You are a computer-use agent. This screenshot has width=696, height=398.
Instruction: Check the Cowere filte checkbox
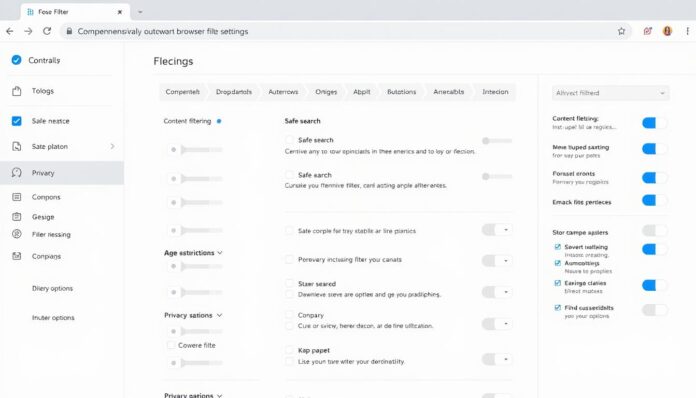pos(171,345)
